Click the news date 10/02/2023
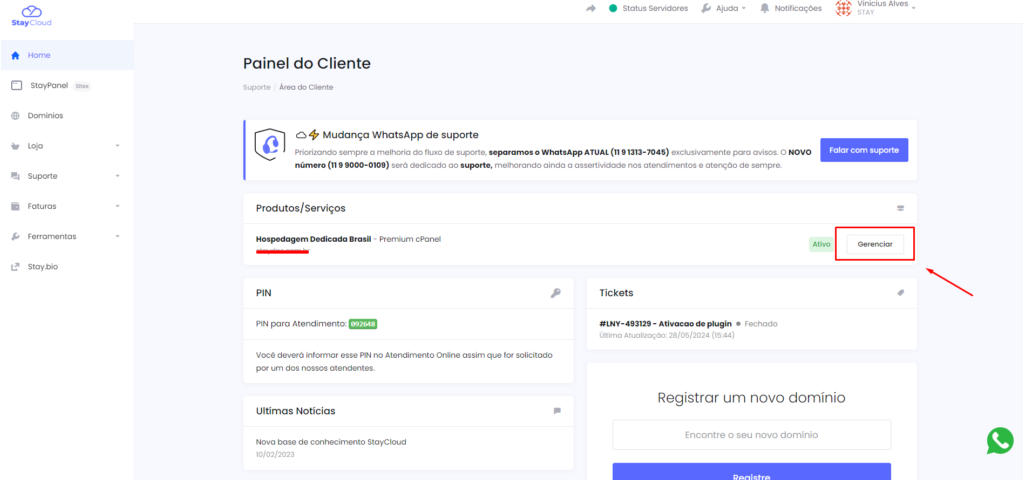This screenshot has height=480, width=1023. tap(273, 453)
